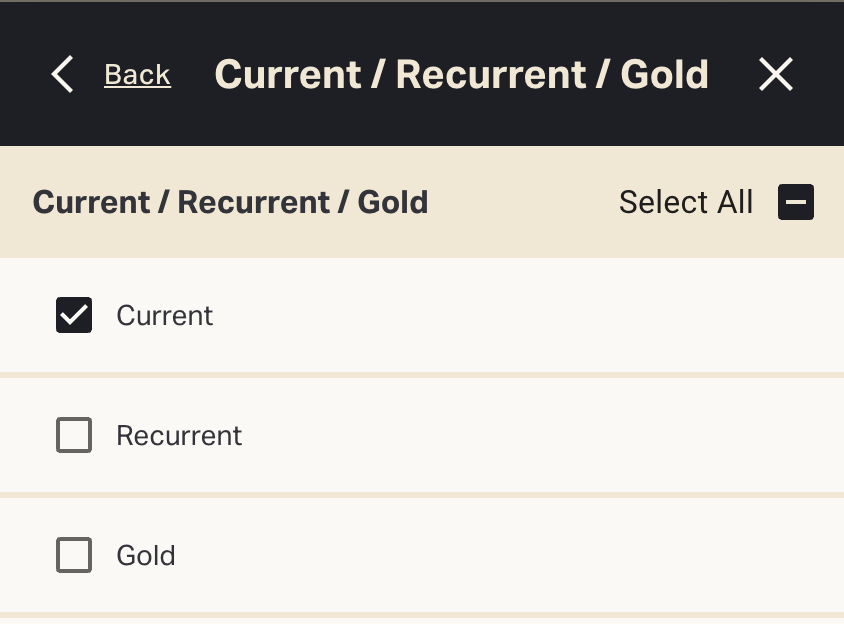Click dark header space left of back arrow

(22, 75)
